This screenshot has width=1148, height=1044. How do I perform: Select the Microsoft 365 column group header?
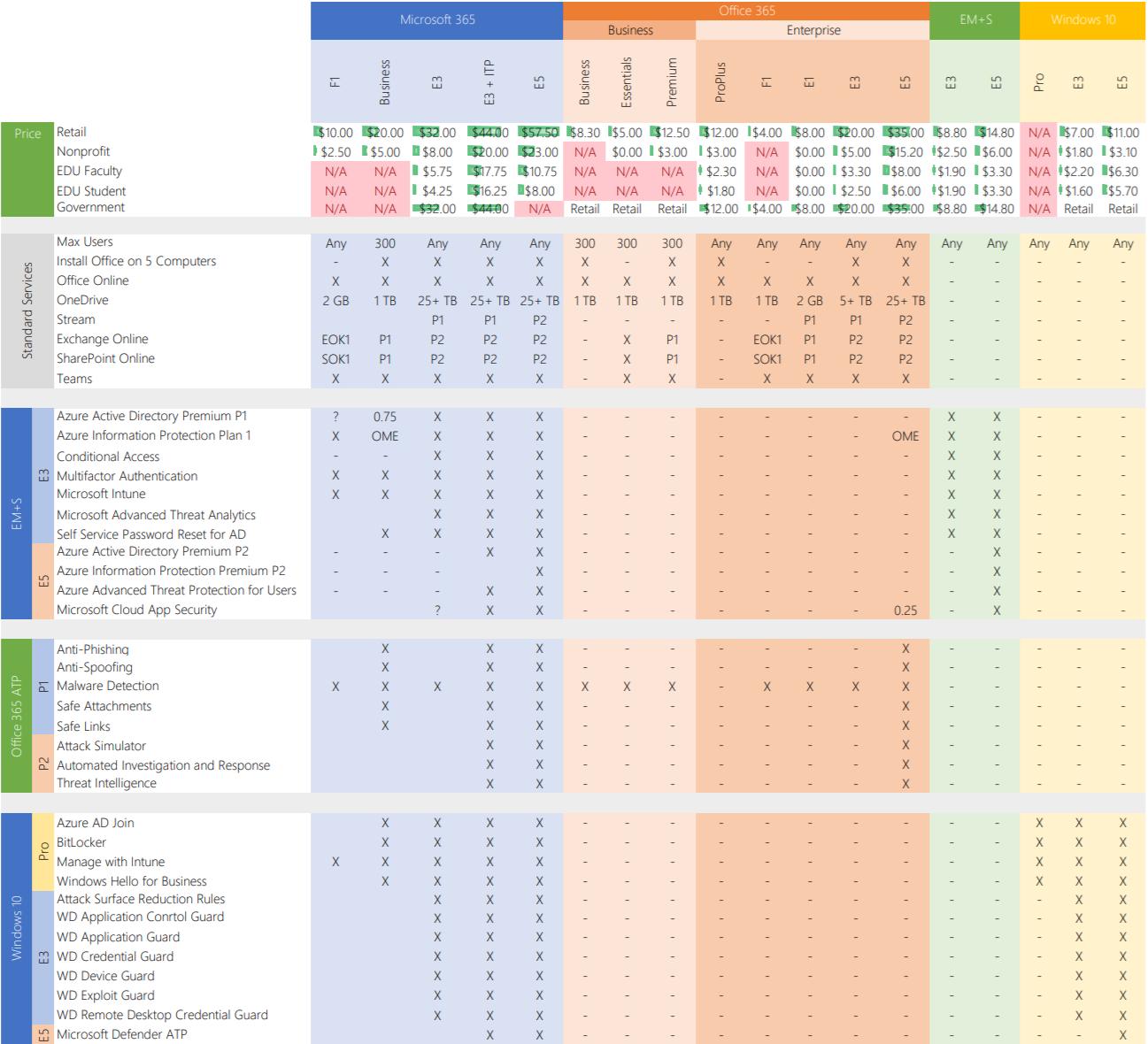(437, 20)
